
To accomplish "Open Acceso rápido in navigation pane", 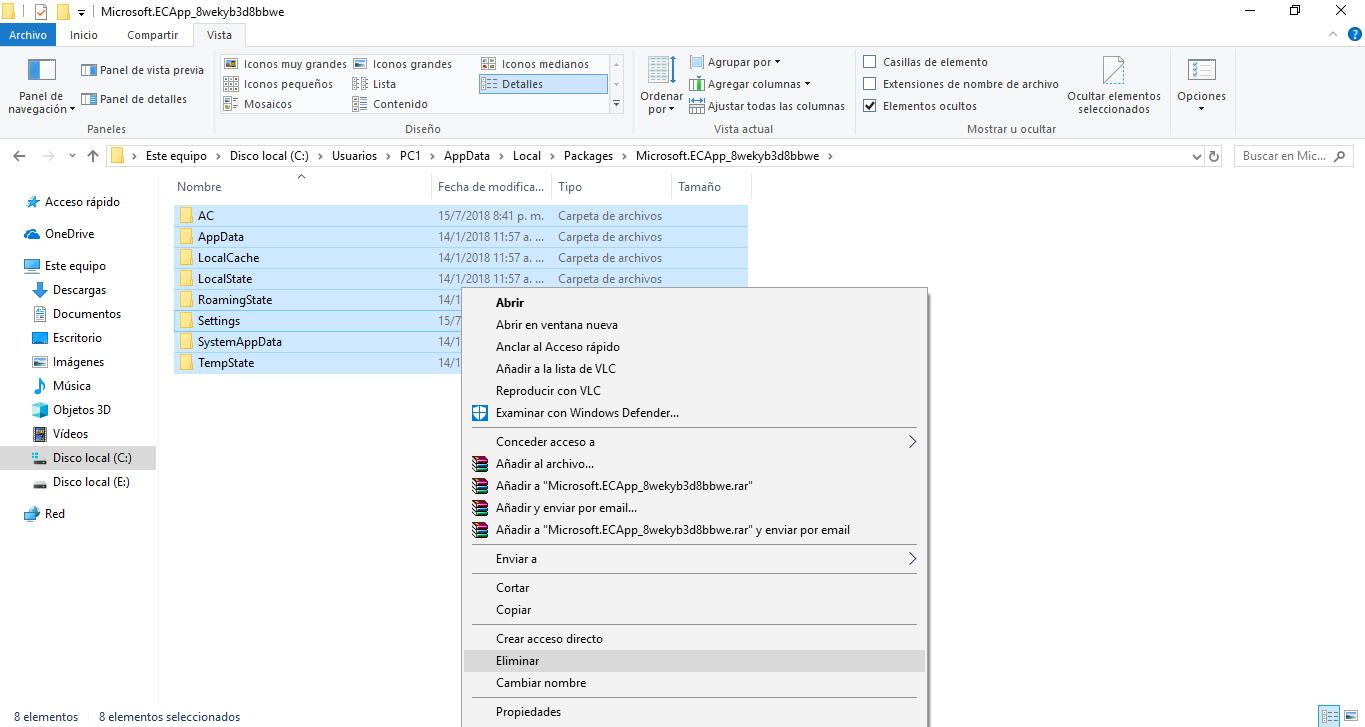I will click(82, 202).
